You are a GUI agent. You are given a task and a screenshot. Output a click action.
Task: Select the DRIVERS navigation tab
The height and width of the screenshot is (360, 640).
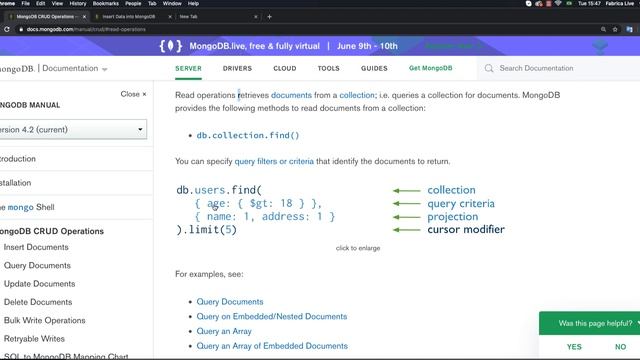point(237,69)
